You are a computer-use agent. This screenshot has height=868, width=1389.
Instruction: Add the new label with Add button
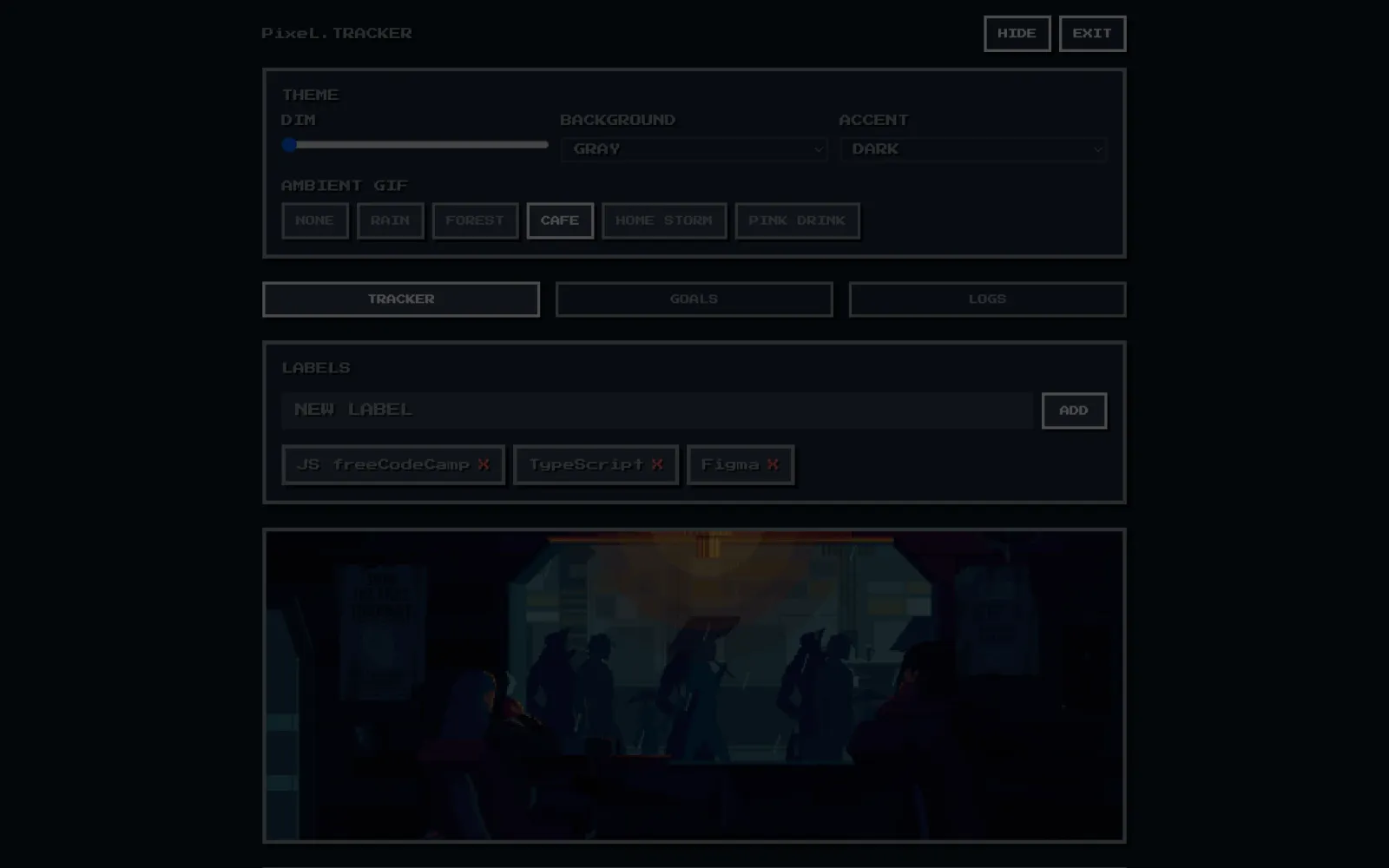tap(1074, 411)
